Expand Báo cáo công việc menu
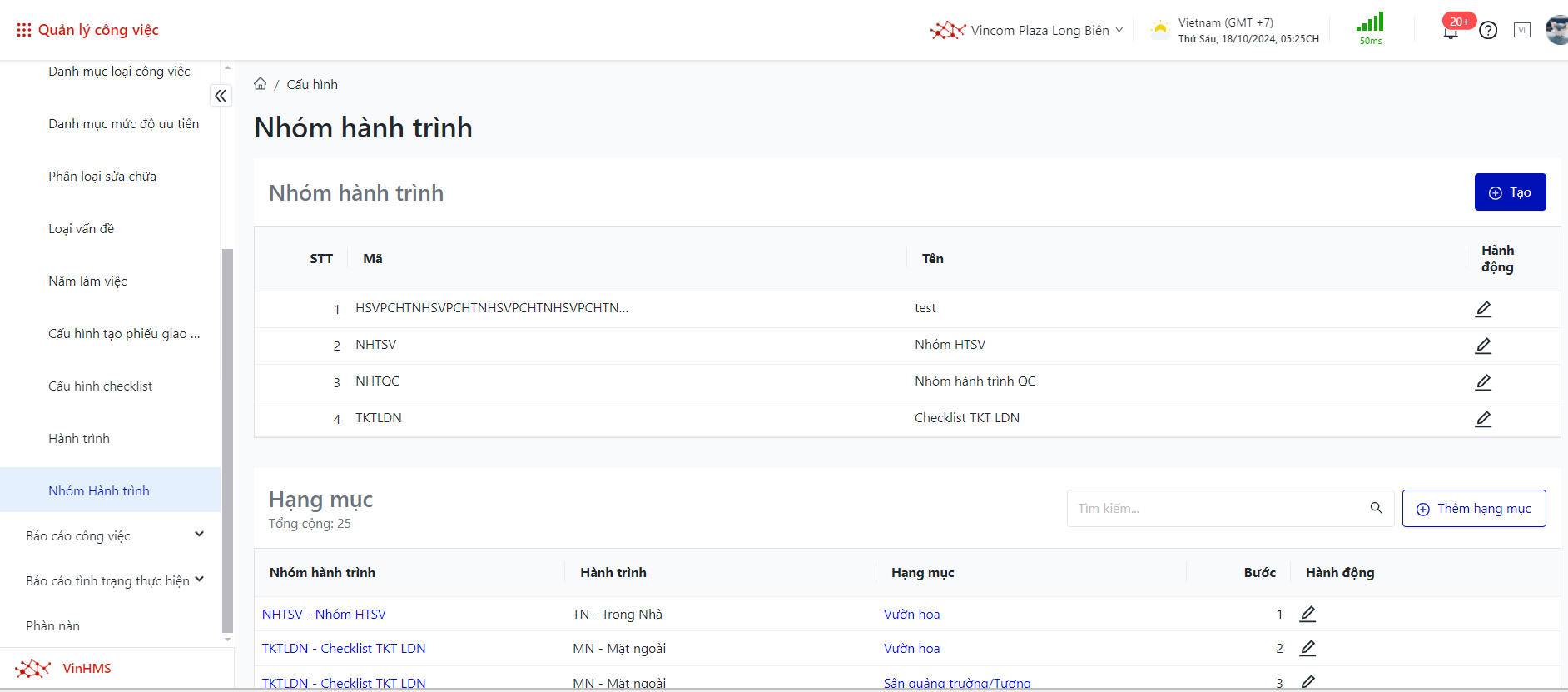 pos(199,535)
